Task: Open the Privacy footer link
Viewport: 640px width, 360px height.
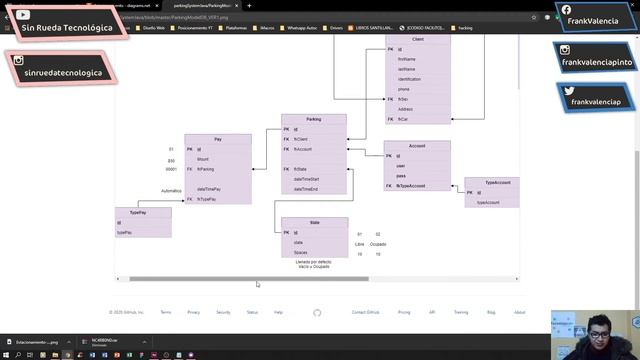Action: click(x=193, y=312)
